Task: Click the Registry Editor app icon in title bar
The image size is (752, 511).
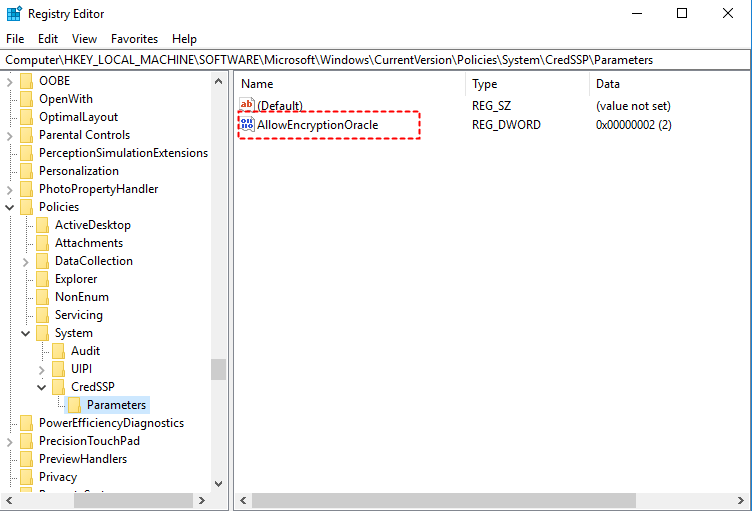Action: [x=14, y=13]
